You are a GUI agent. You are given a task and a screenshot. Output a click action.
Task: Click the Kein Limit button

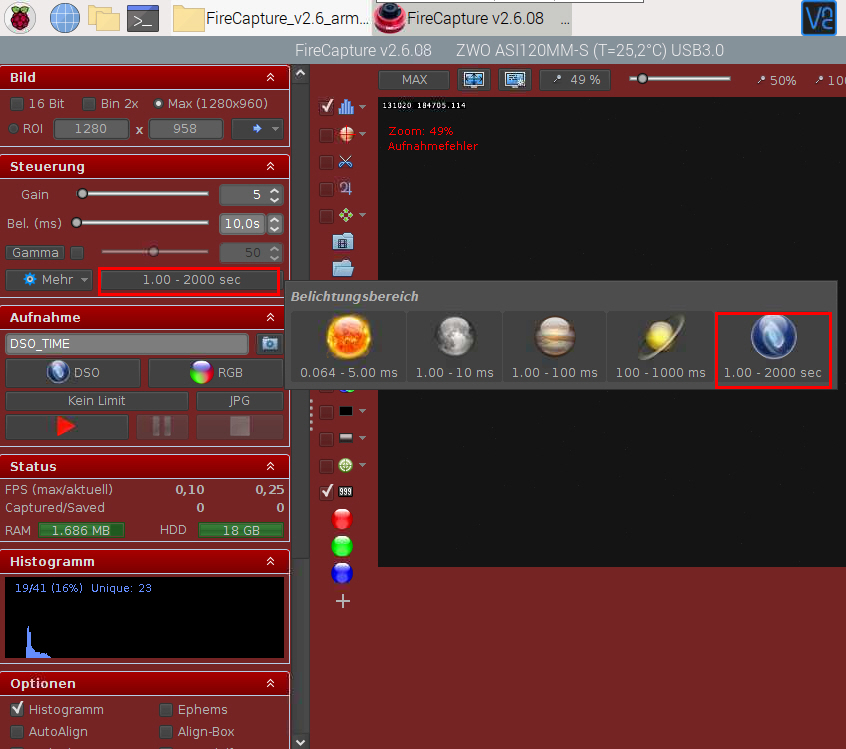pyautogui.click(x=97, y=401)
